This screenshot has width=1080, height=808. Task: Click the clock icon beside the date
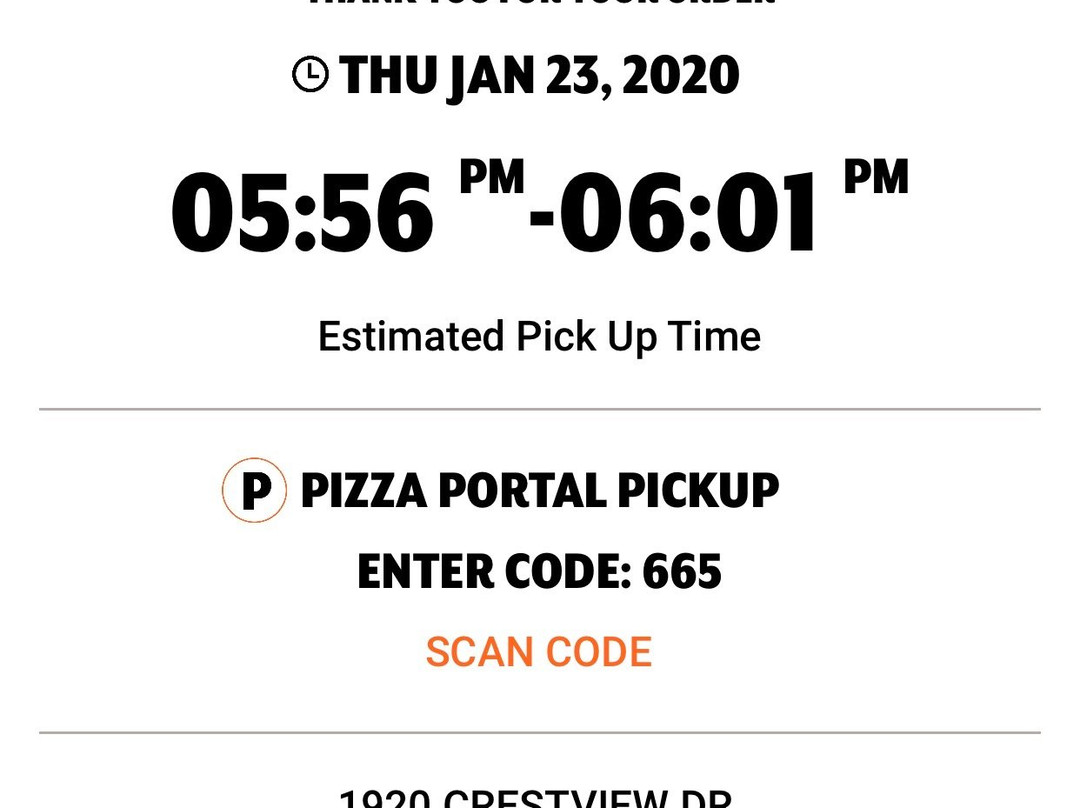pyautogui.click(x=310, y=74)
